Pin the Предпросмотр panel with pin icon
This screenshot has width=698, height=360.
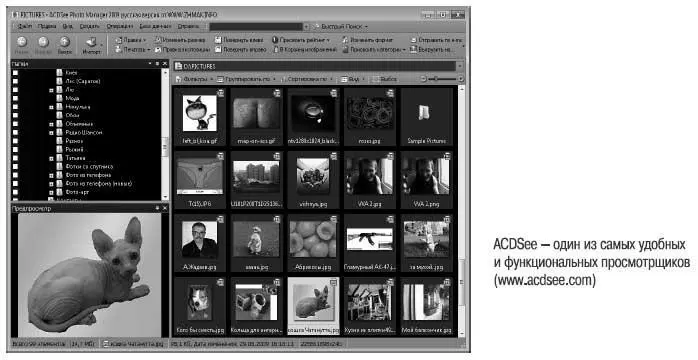(x=158, y=208)
